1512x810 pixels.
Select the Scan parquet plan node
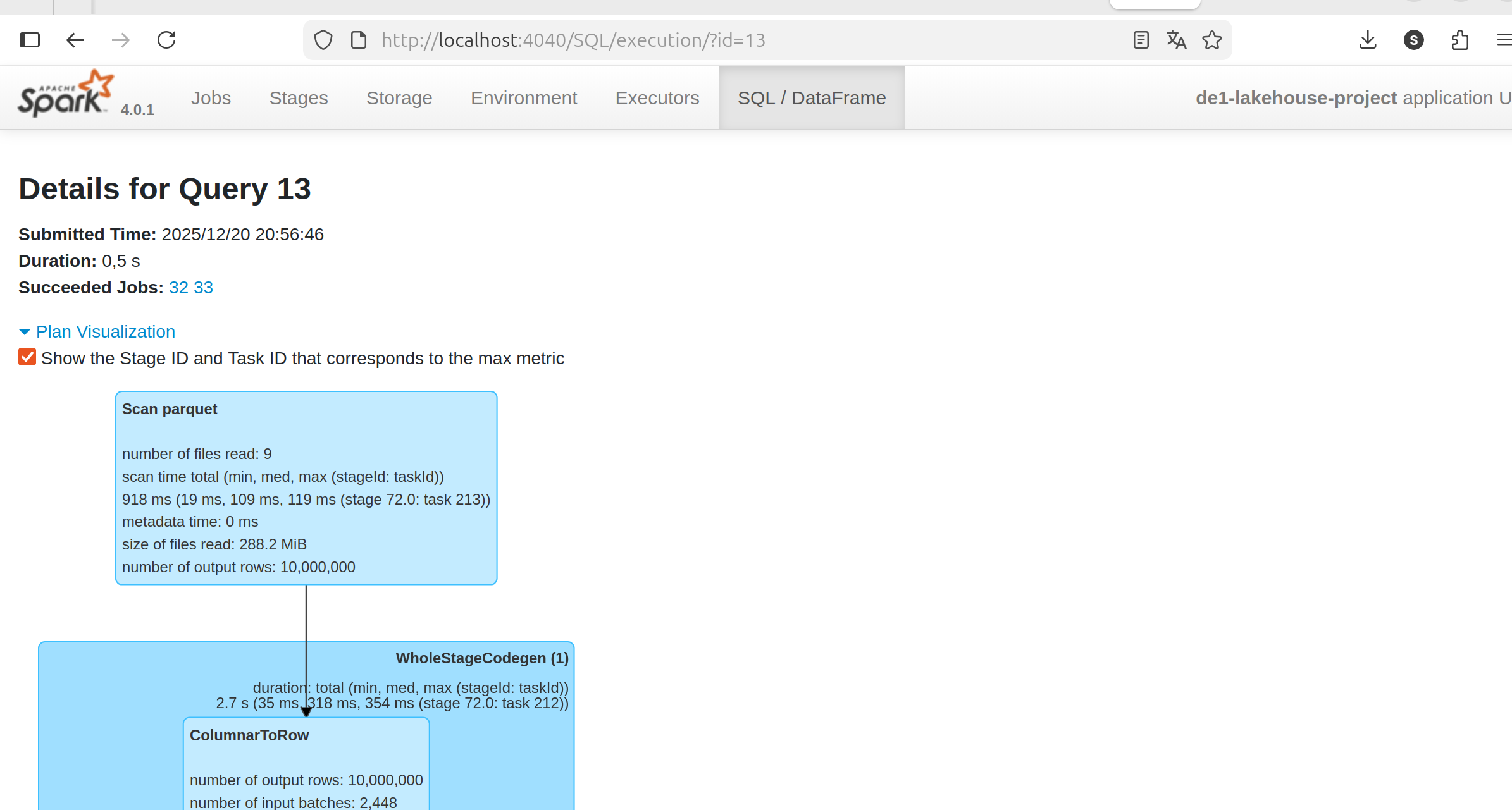pos(306,487)
